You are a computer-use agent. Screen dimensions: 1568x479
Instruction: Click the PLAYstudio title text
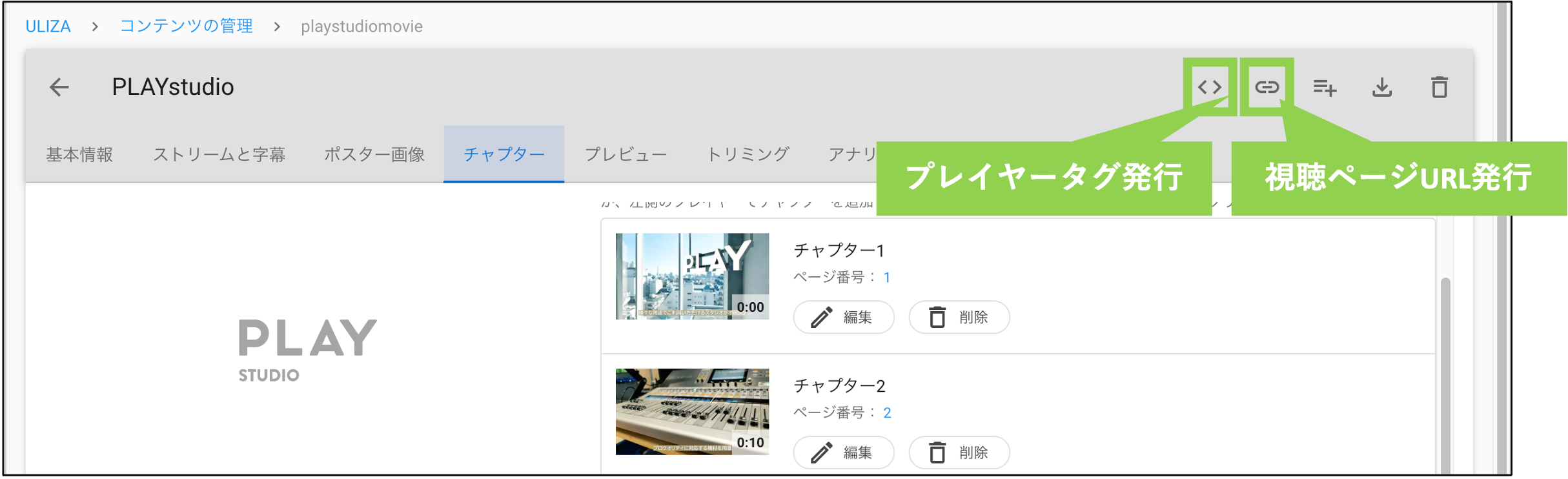(x=173, y=87)
